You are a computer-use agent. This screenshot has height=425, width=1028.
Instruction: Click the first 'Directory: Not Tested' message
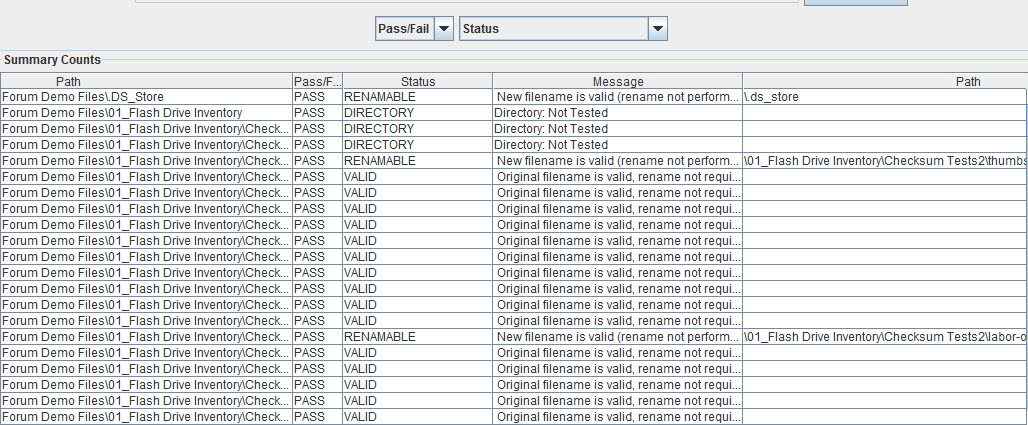tap(617, 113)
